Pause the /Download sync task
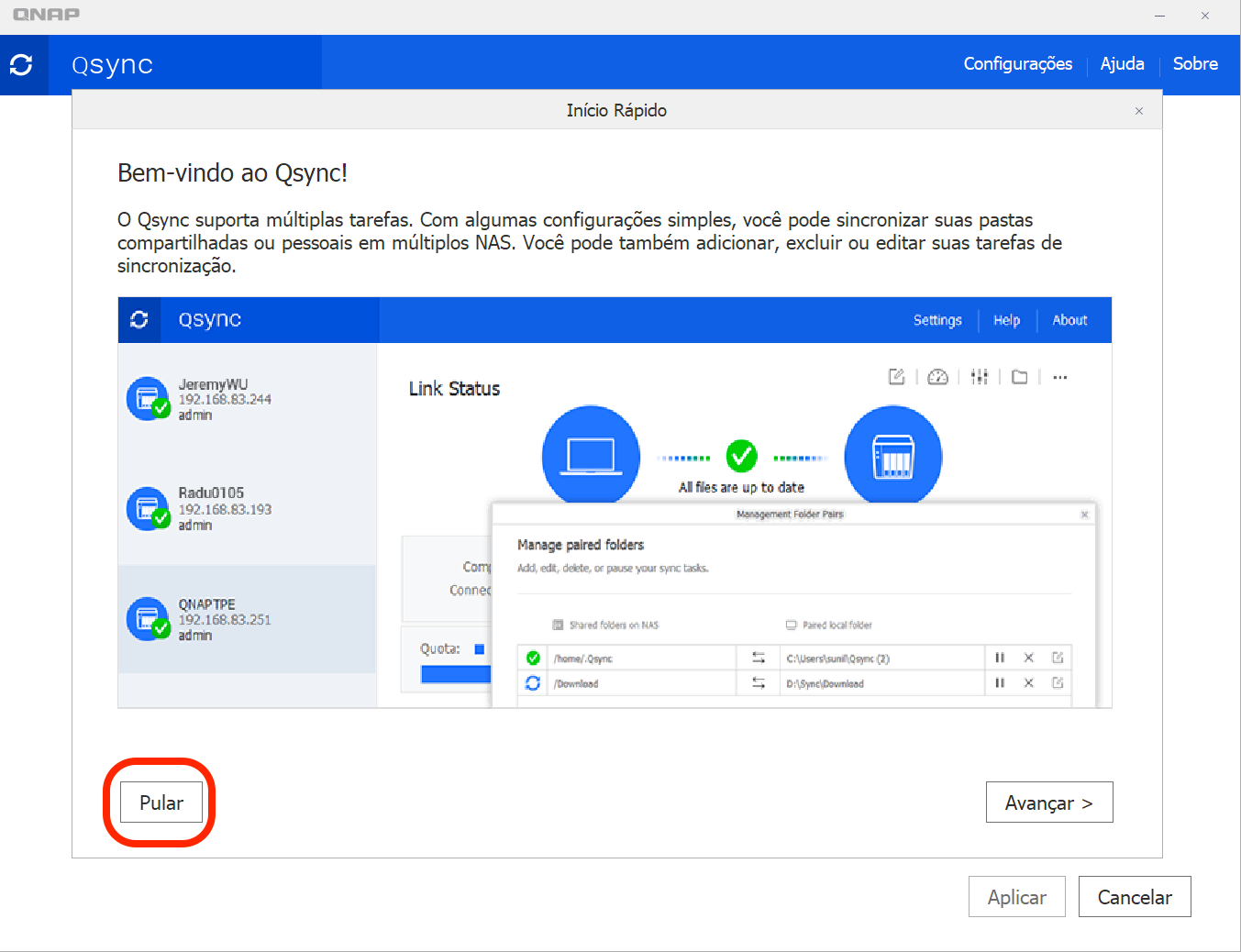This screenshot has width=1241, height=952. [999, 682]
